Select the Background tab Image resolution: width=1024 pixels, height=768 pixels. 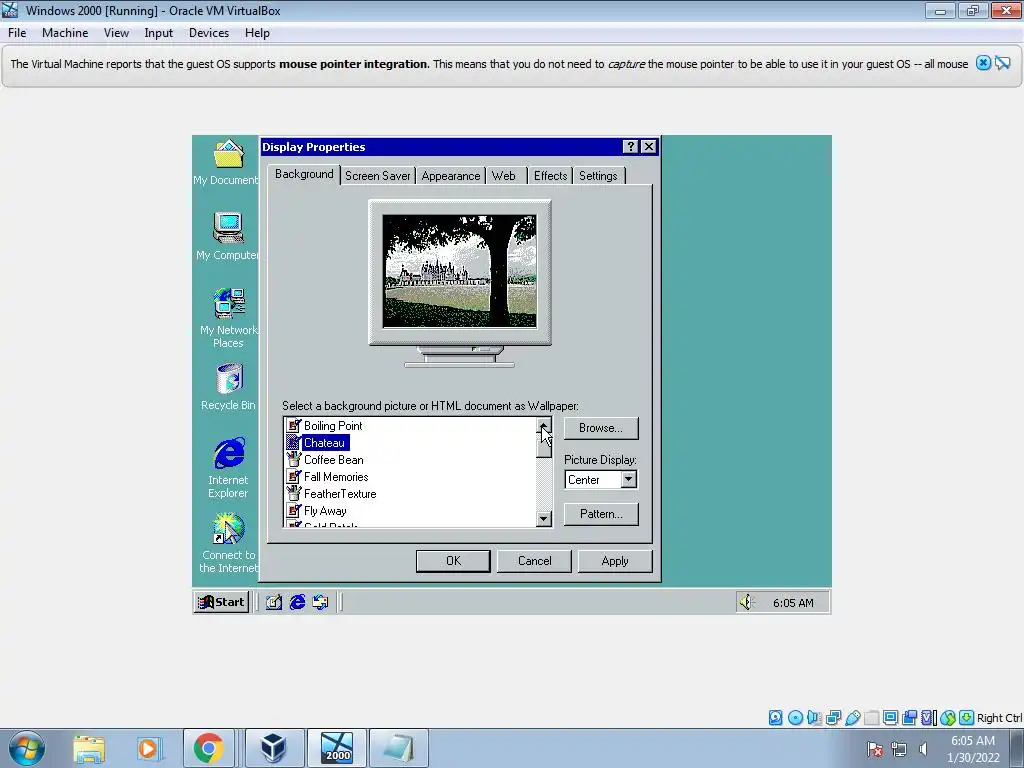tap(304, 174)
